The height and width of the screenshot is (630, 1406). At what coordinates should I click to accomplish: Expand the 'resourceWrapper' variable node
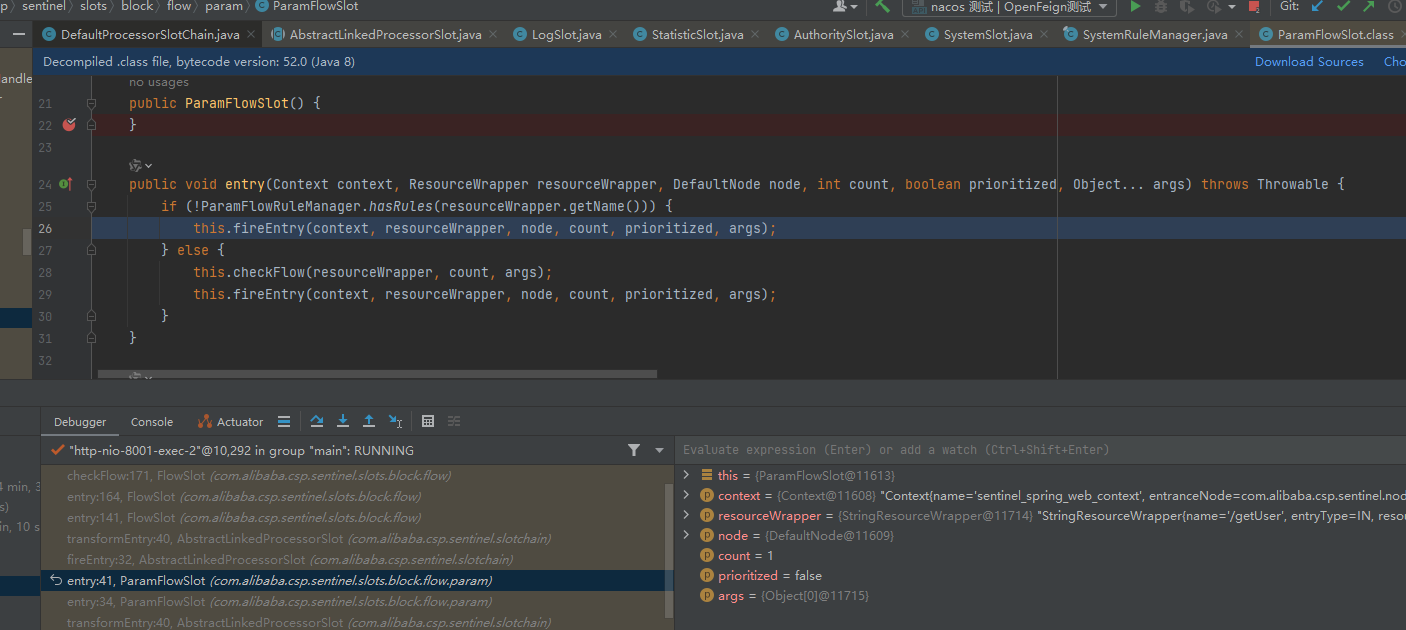coord(686,515)
